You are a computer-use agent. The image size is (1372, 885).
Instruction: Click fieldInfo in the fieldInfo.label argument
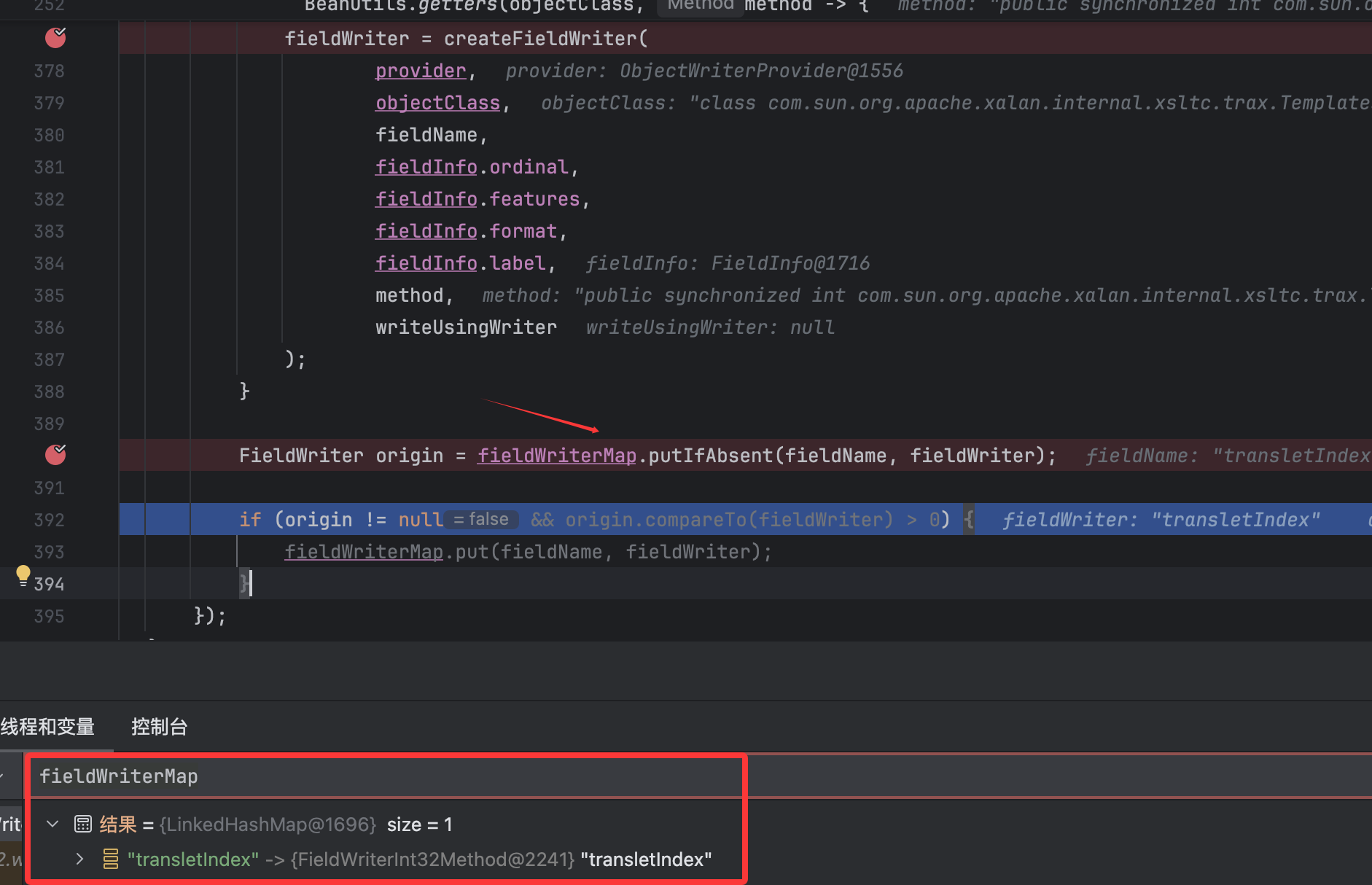(426, 263)
